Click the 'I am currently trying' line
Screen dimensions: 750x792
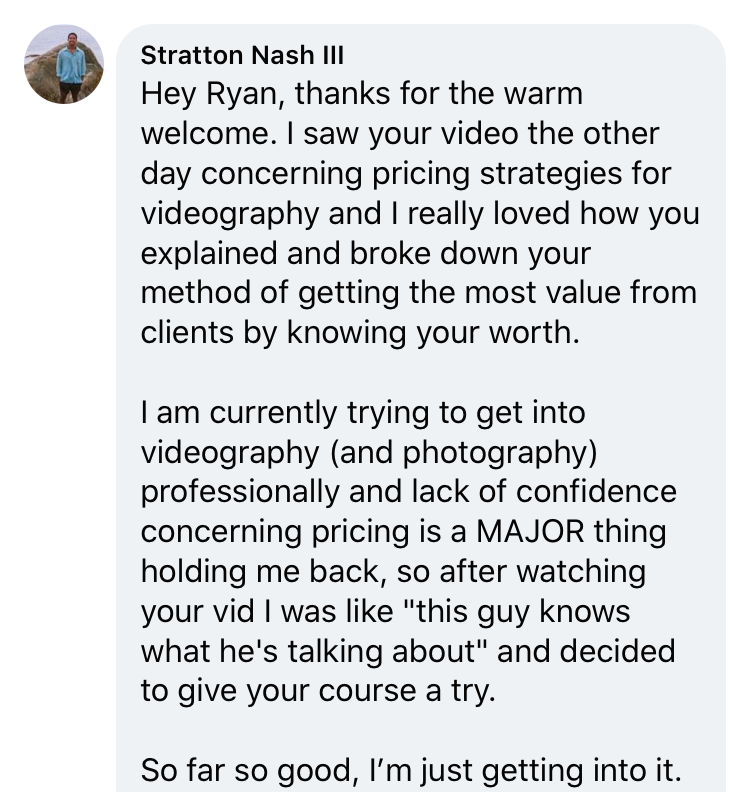tap(363, 413)
